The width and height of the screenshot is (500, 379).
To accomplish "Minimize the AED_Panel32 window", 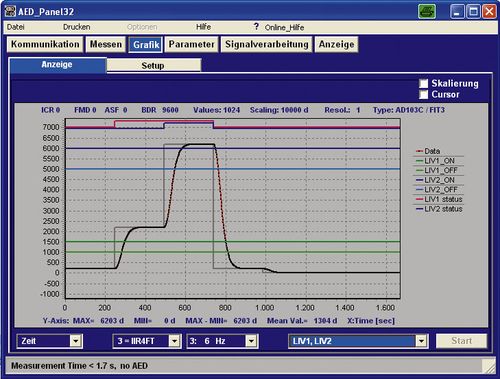I will pyautogui.click(x=457, y=12).
